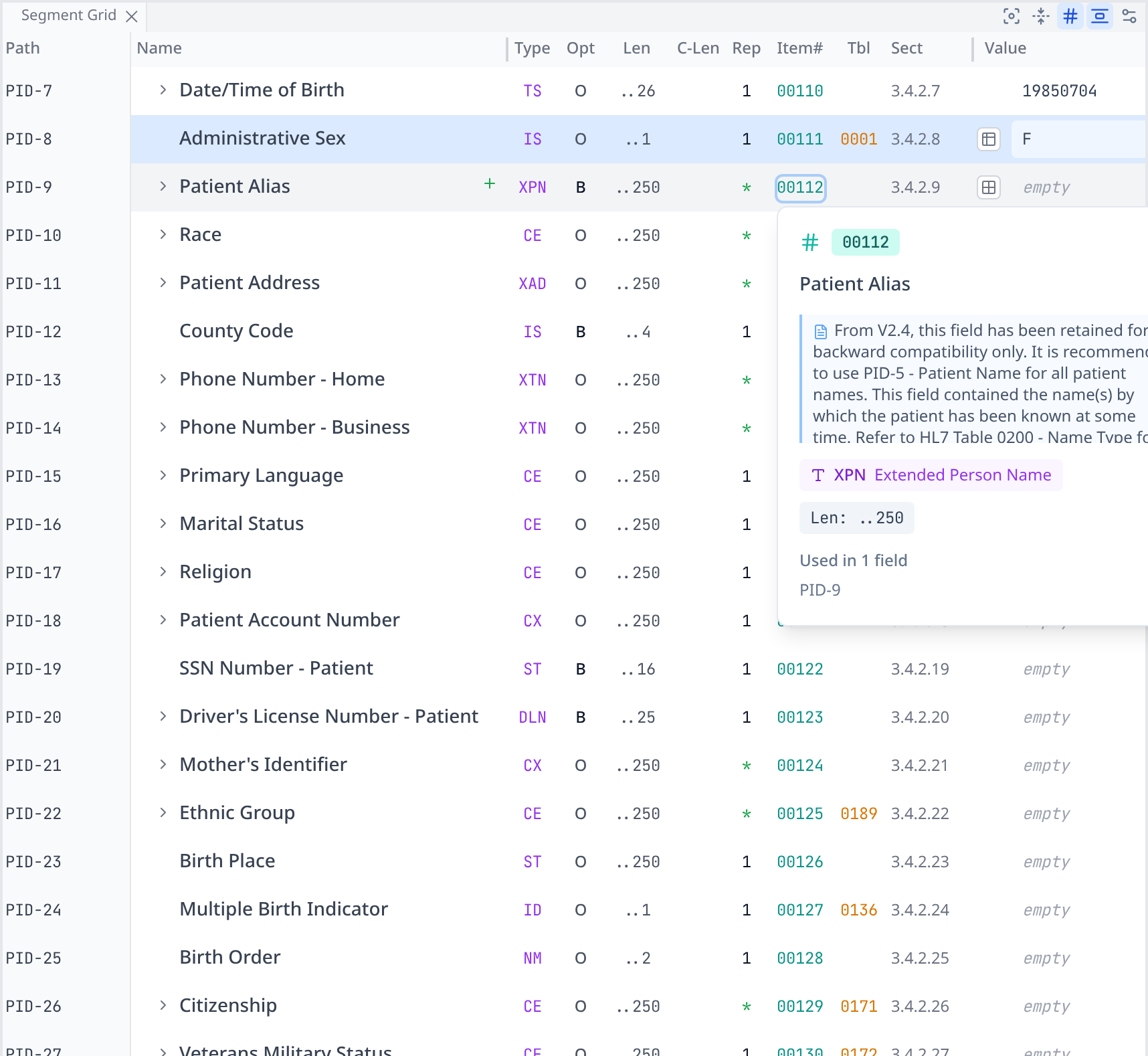Click the Item# column header
Image resolution: width=1148 pixels, height=1056 pixels.
pyautogui.click(x=799, y=48)
